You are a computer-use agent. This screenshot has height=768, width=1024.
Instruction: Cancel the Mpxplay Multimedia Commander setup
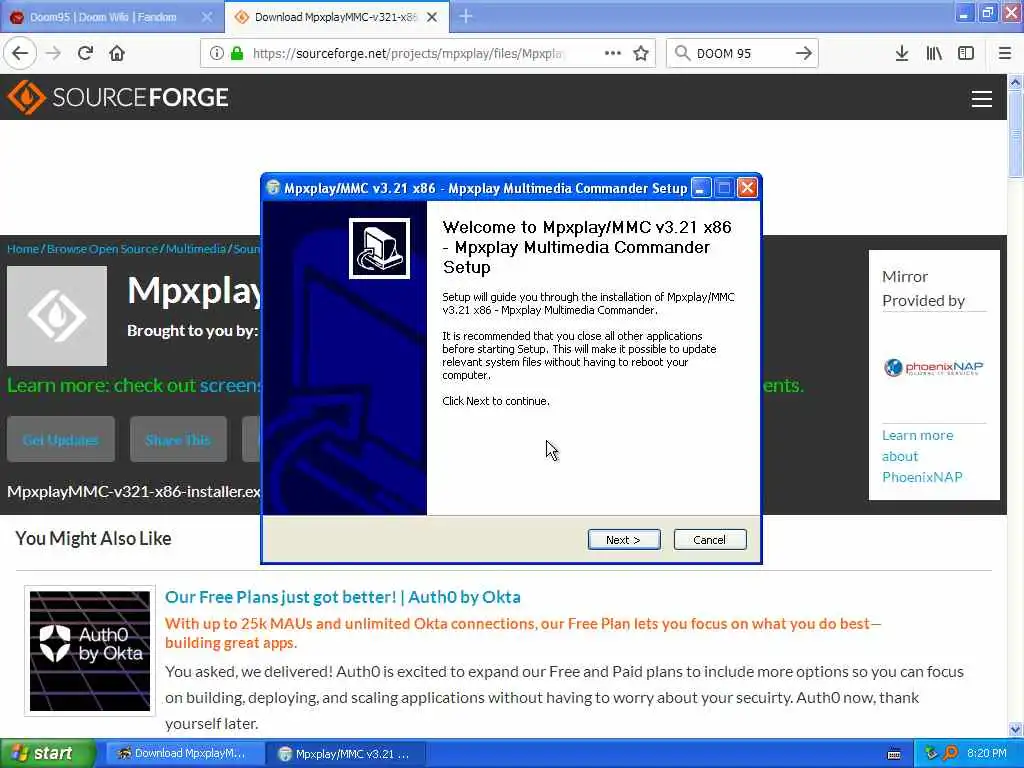click(x=710, y=539)
